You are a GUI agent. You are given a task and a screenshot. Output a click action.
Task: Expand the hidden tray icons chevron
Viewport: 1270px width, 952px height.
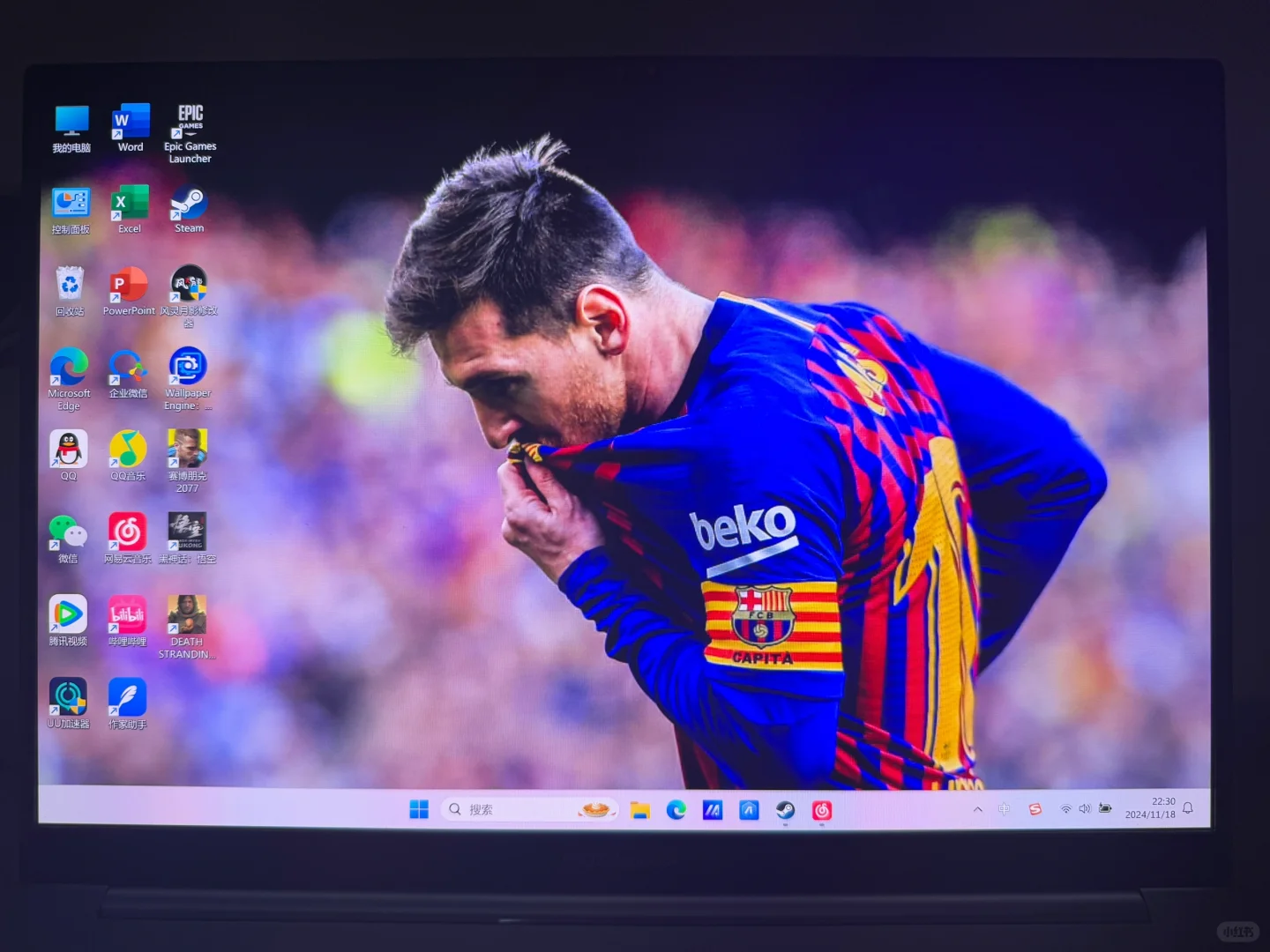[977, 808]
